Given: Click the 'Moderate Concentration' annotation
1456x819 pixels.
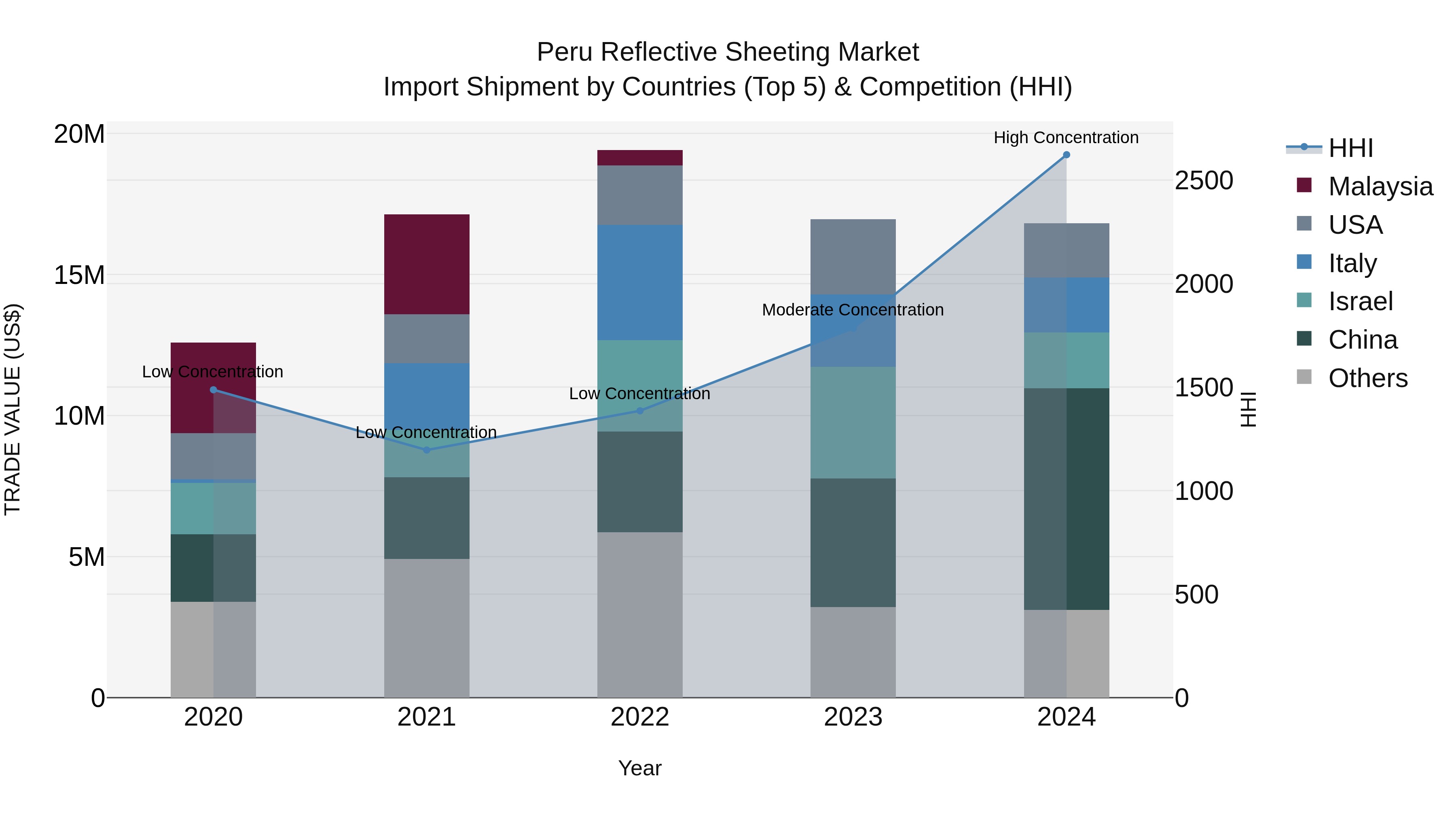Looking at the screenshot, I should coord(853,310).
